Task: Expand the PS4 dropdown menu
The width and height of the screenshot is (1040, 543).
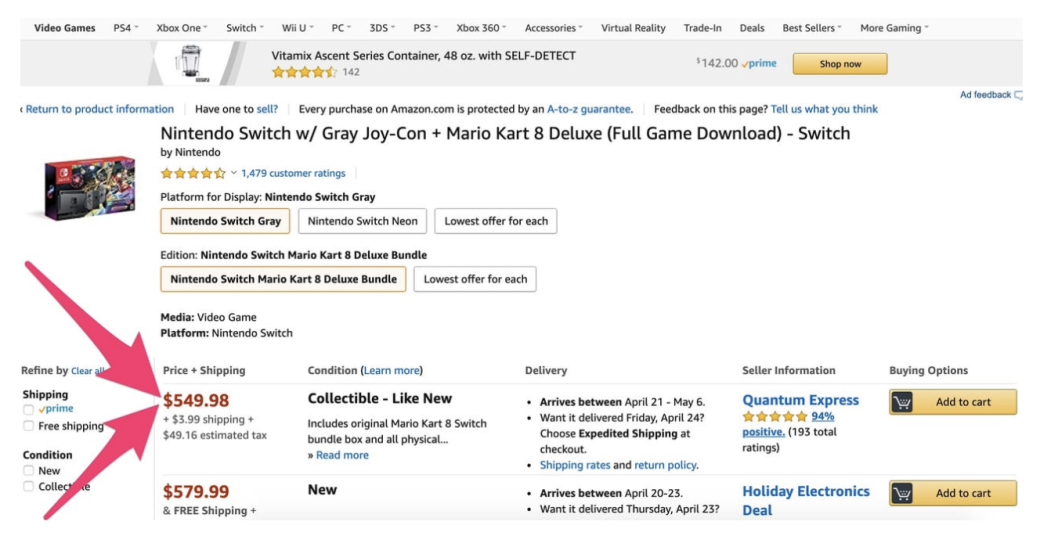Action: coord(125,28)
